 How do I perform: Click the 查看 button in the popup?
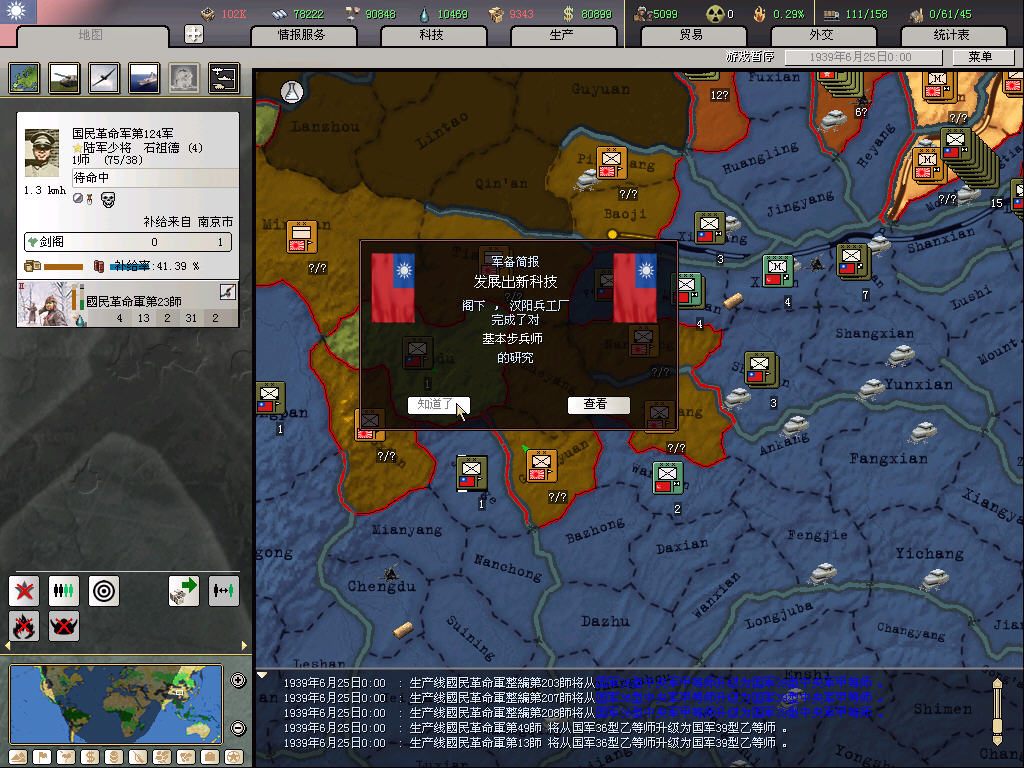pyautogui.click(x=598, y=405)
